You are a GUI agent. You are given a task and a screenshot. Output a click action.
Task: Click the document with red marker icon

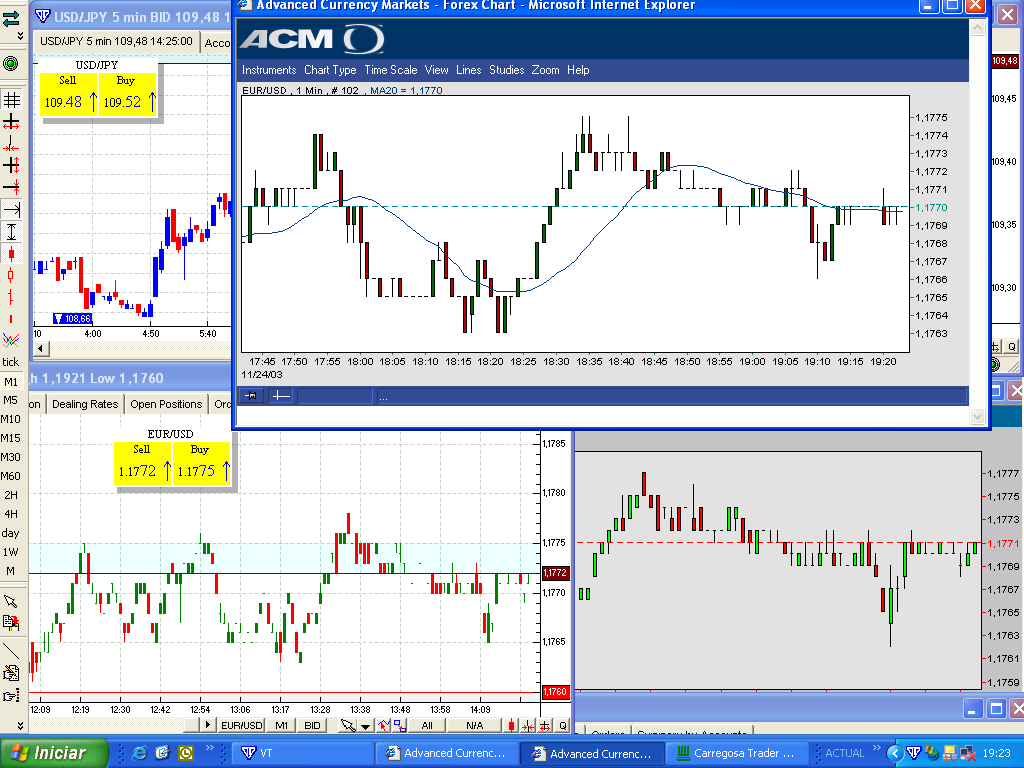tap(11, 624)
